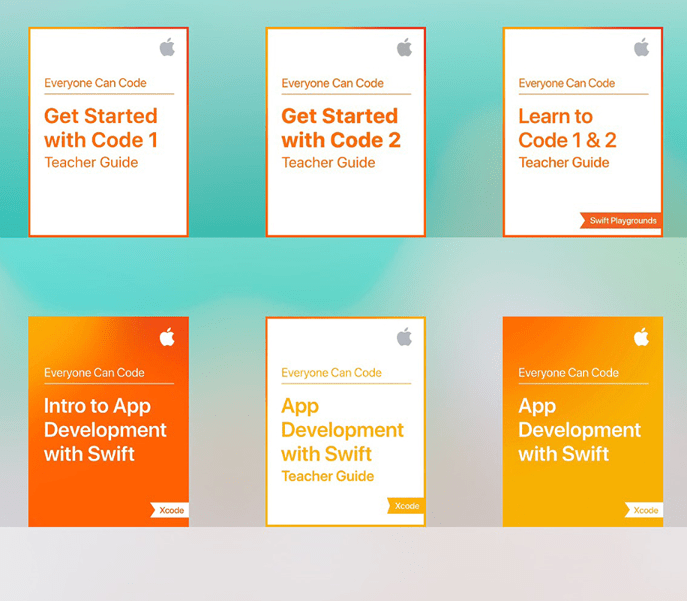Click 'Everyone Can Code' on Learn to Code cover
Screen dimensions: 687x601
567,83
